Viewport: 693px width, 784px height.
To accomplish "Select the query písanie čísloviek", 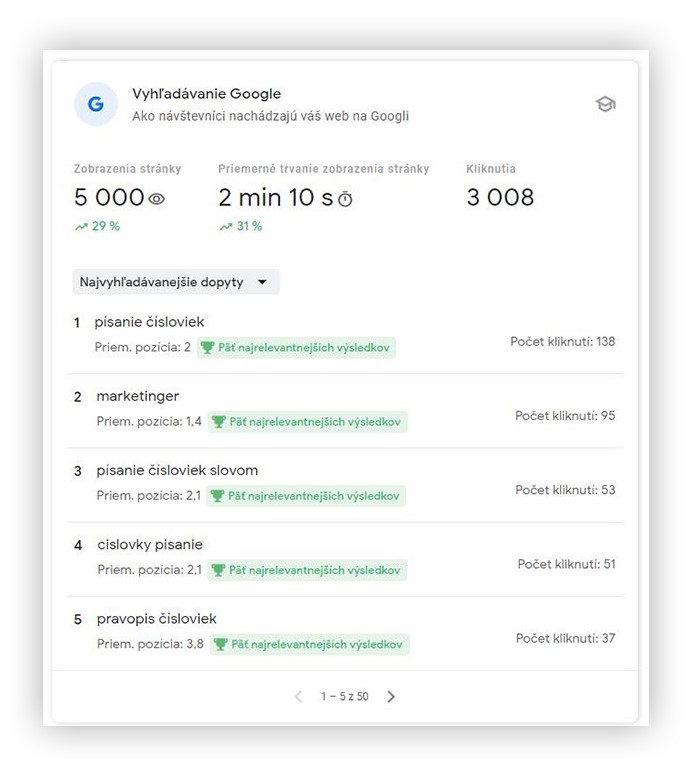I will pyautogui.click(x=149, y=322).
